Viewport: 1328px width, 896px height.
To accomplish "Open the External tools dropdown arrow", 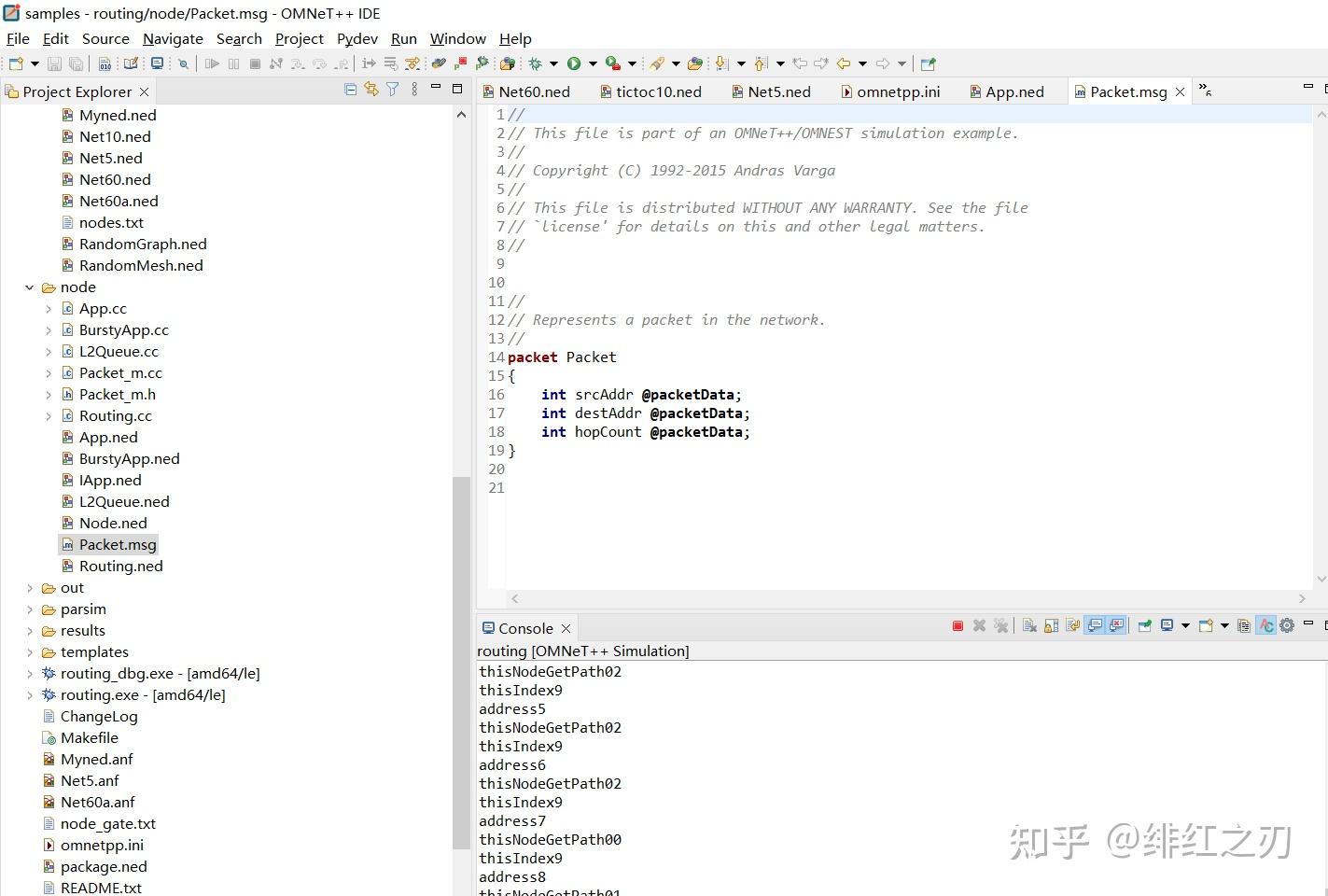I will click(632, 63).
